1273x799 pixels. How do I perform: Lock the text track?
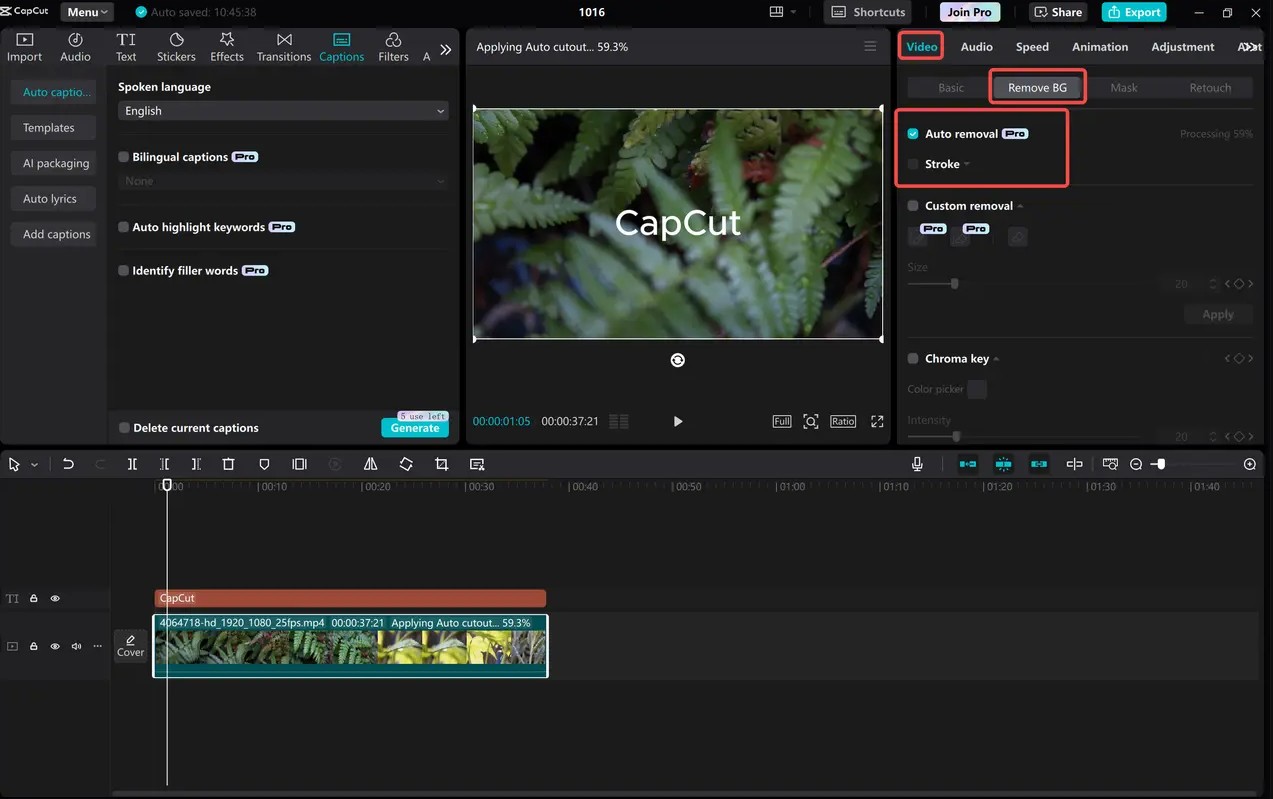click(33, 598)
